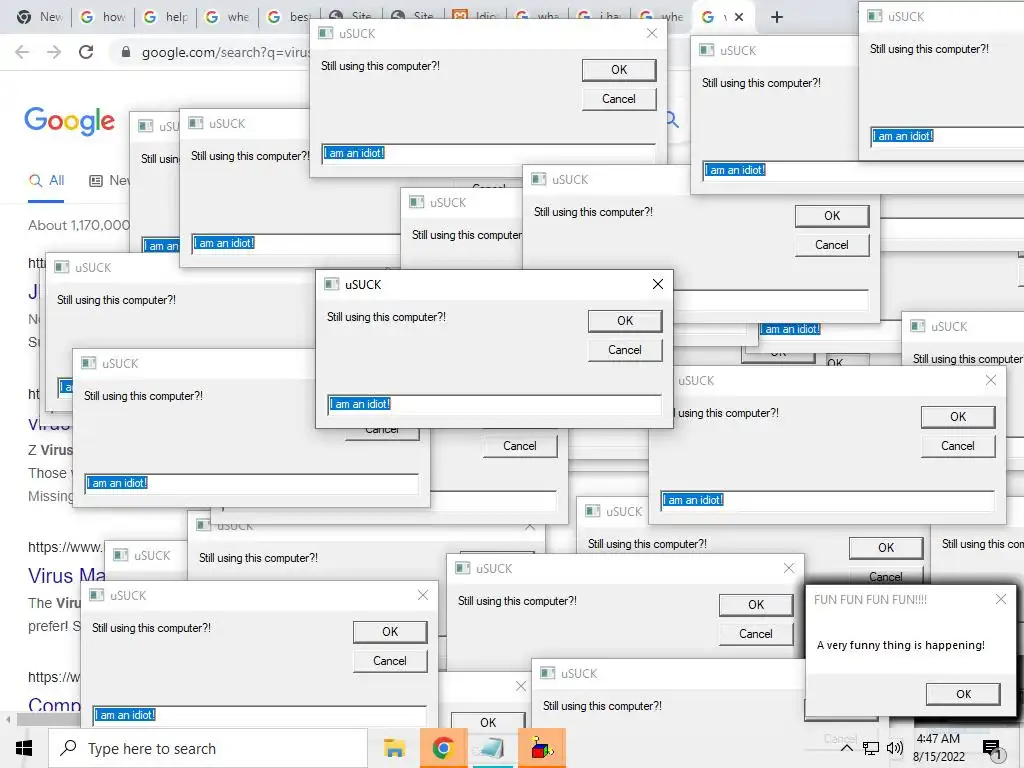Screen dimensions: 1024x768
Task: Reload the Google search page
Action: (x=86, y=52)
